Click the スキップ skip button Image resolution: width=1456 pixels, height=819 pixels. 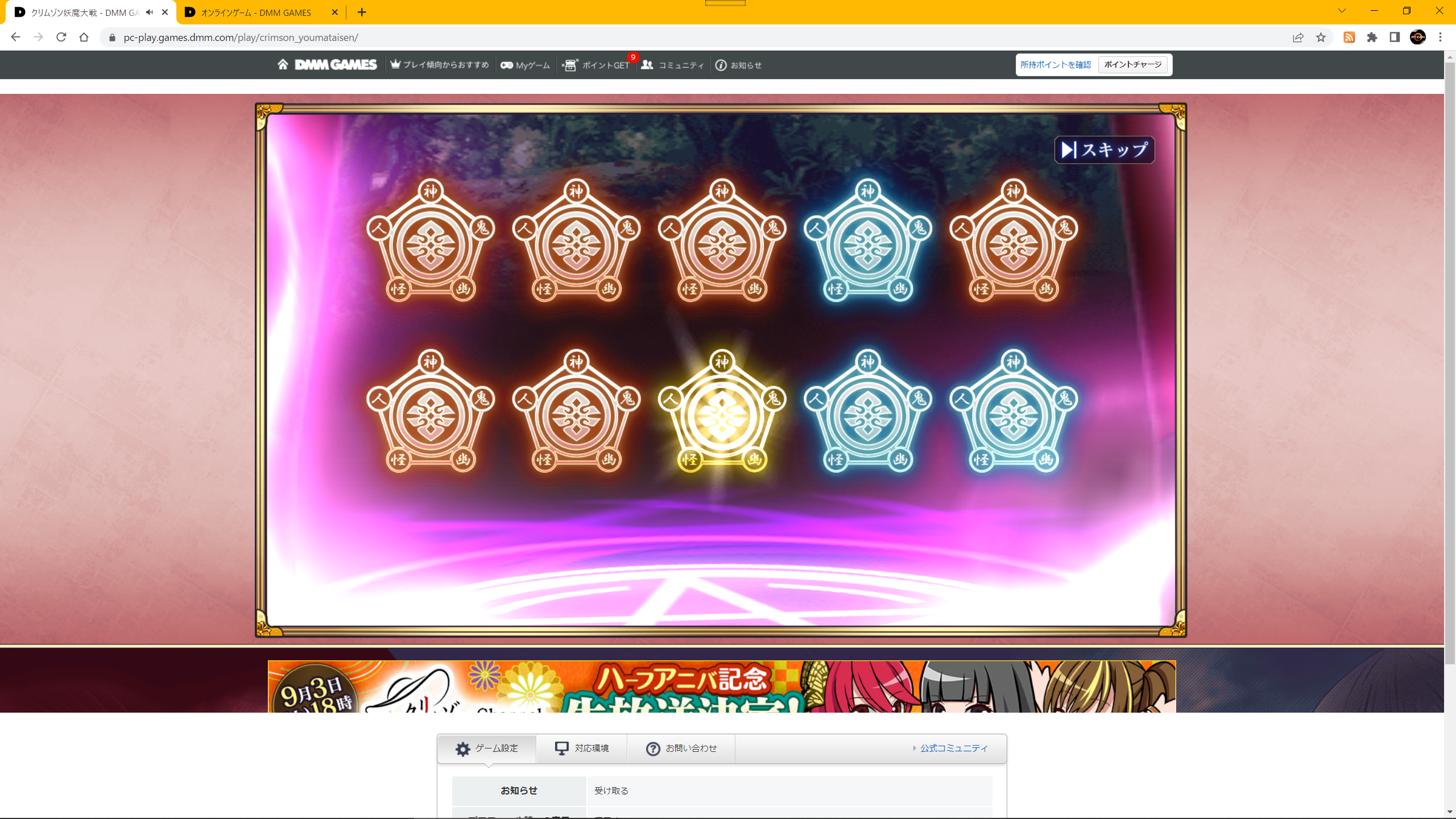click(1105, 150)
